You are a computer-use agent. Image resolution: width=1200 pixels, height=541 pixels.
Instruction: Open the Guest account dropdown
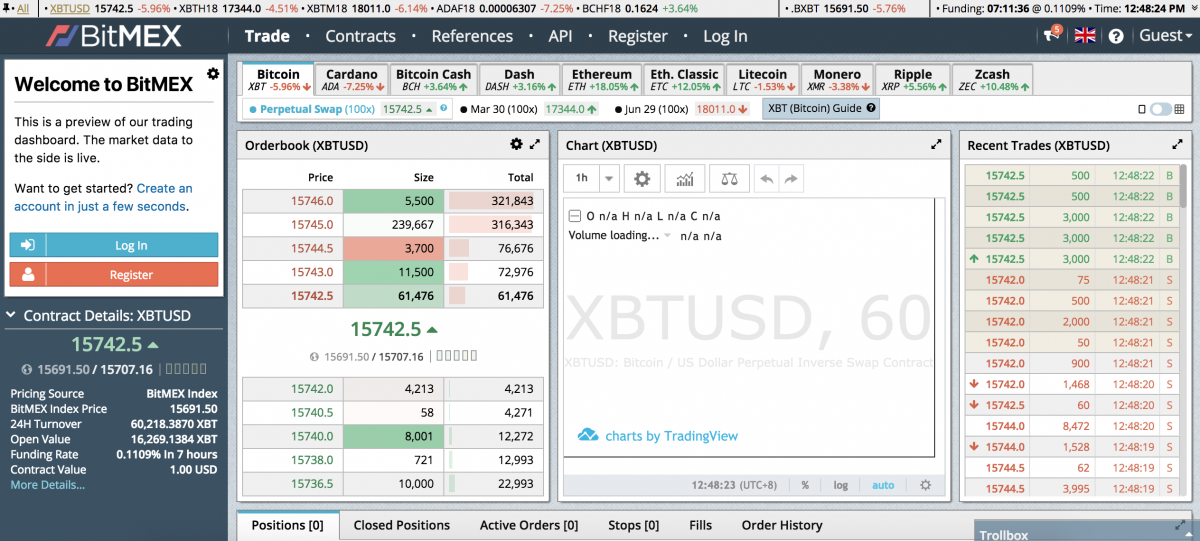pos(1166,35)
